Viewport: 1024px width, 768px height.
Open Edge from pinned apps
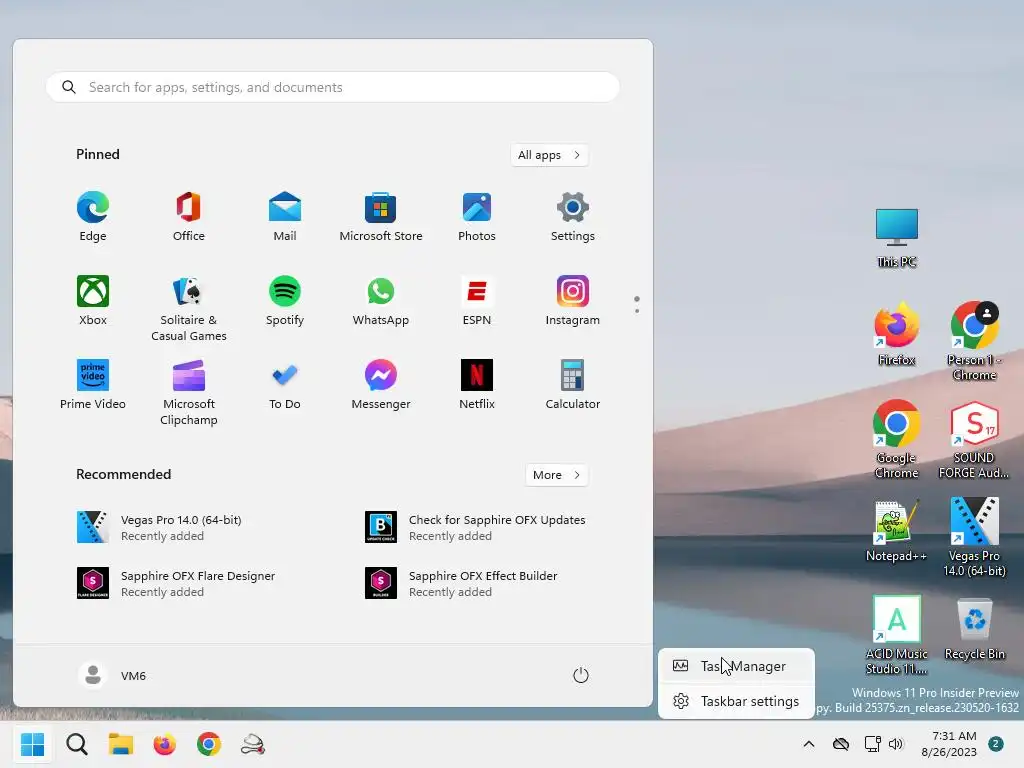[x=93, y=216]
